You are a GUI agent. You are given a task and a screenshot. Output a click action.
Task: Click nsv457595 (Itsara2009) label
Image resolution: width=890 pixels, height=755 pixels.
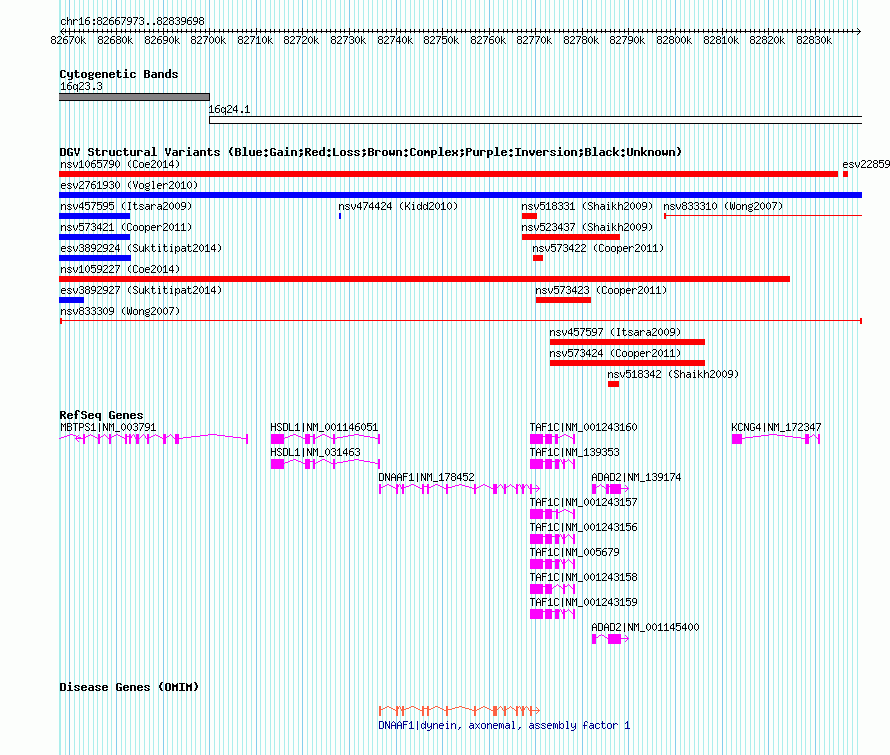pos(126,206)
